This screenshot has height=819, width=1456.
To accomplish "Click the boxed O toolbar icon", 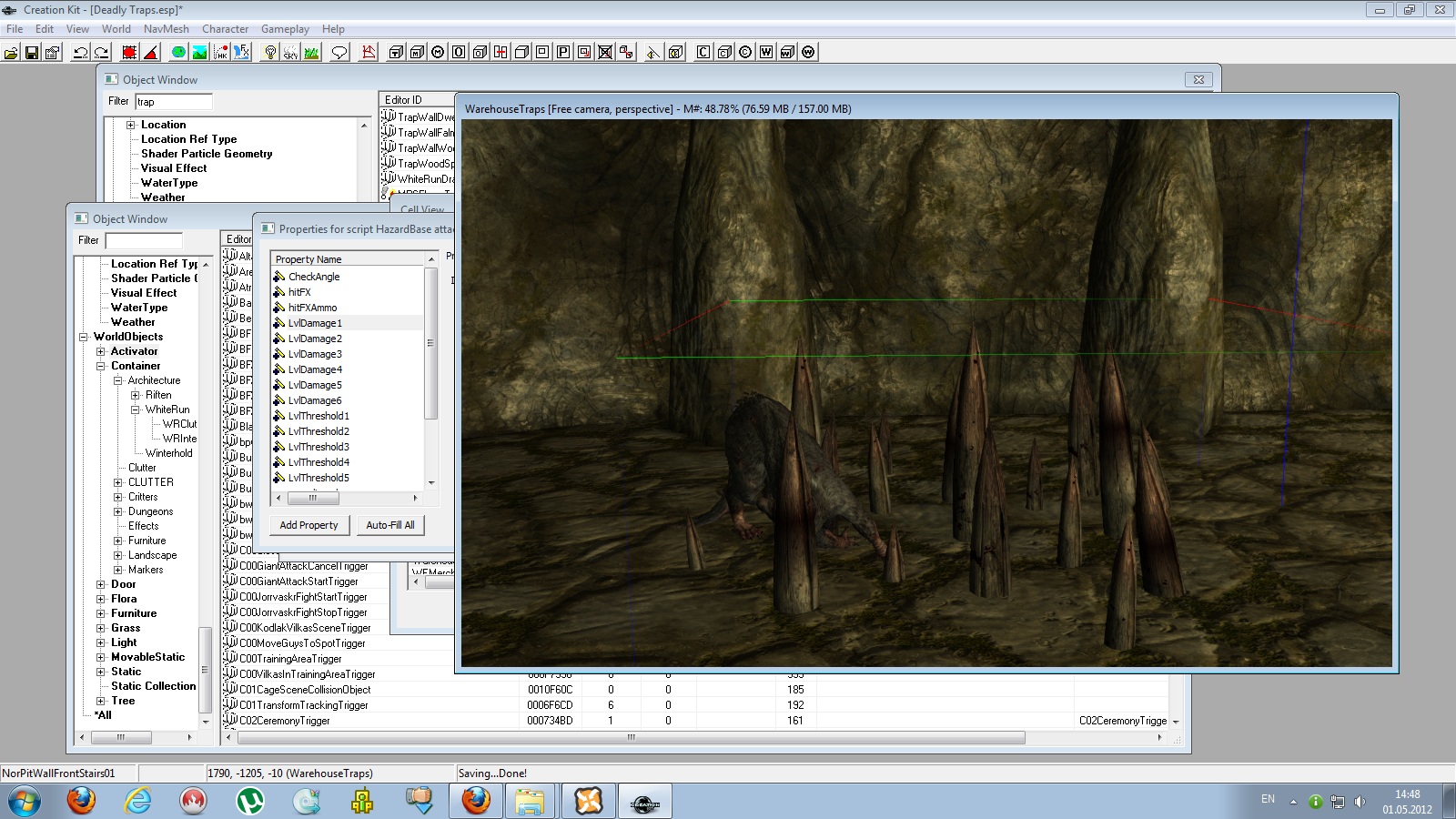I will coord(459,52).
